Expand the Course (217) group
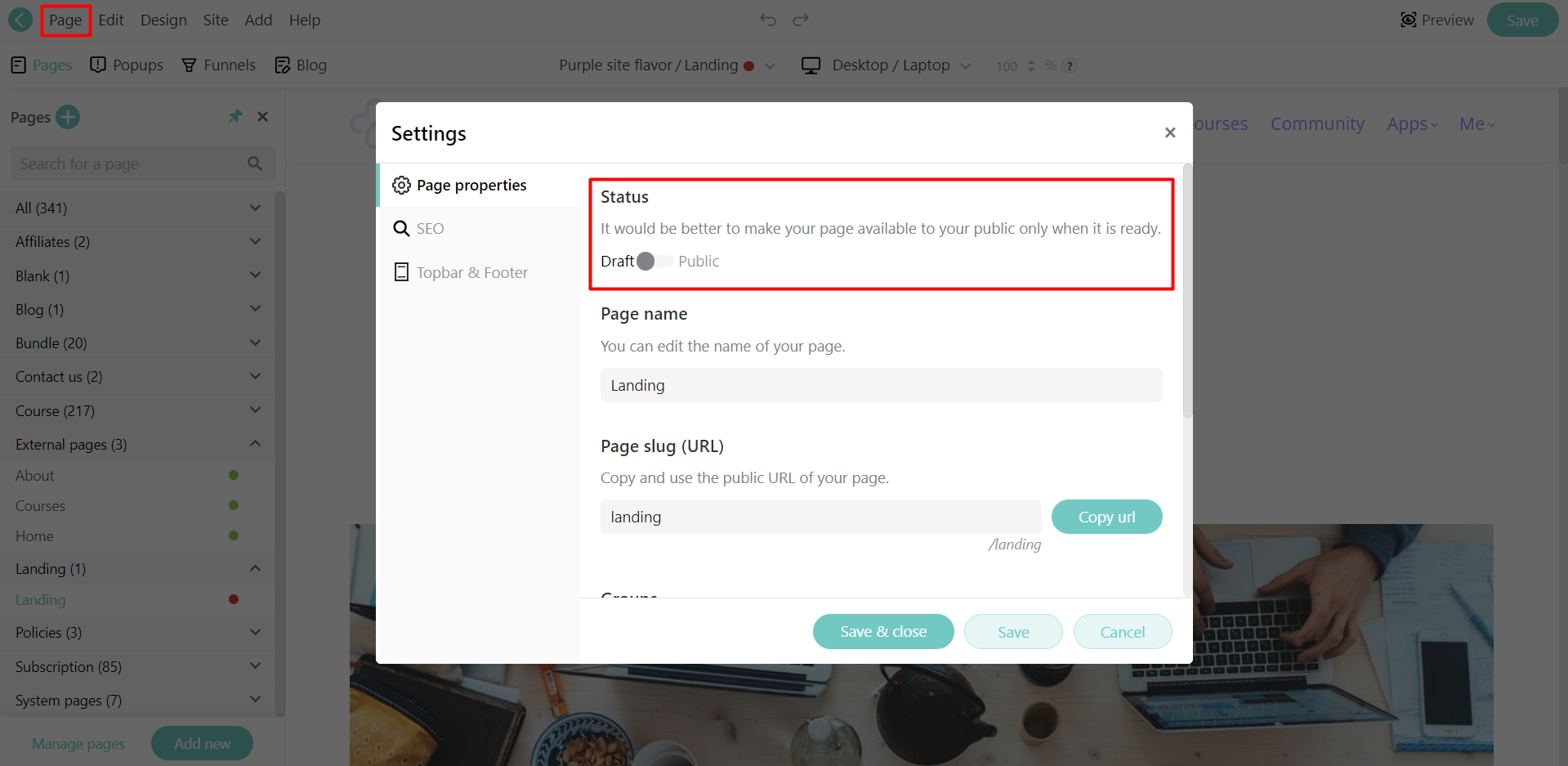1568x766 pixels. [x=254, y=410]
